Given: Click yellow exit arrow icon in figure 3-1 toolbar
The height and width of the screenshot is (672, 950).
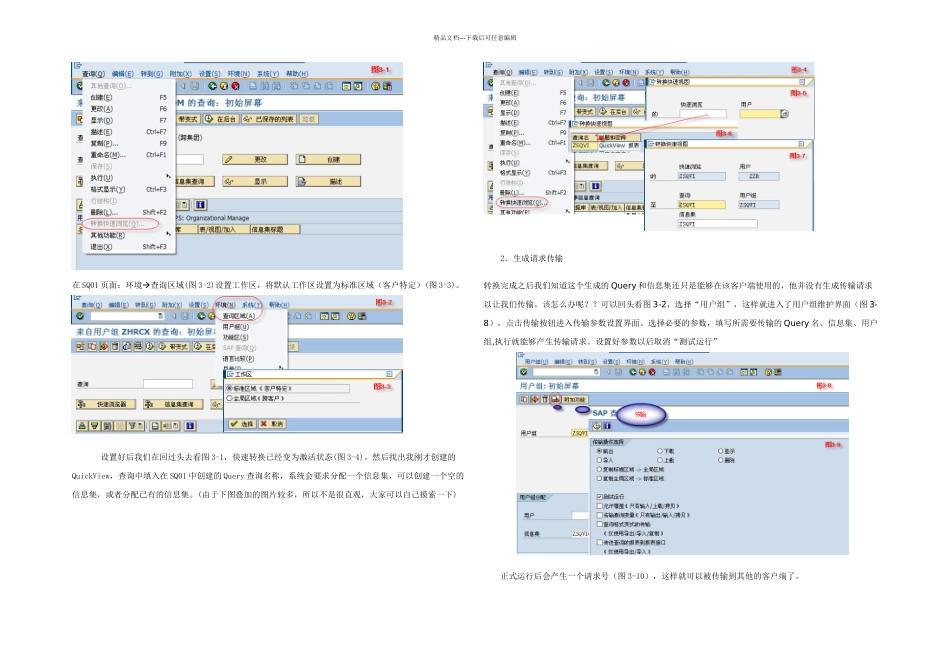Looking at the screenshot, I should (224, 87).
